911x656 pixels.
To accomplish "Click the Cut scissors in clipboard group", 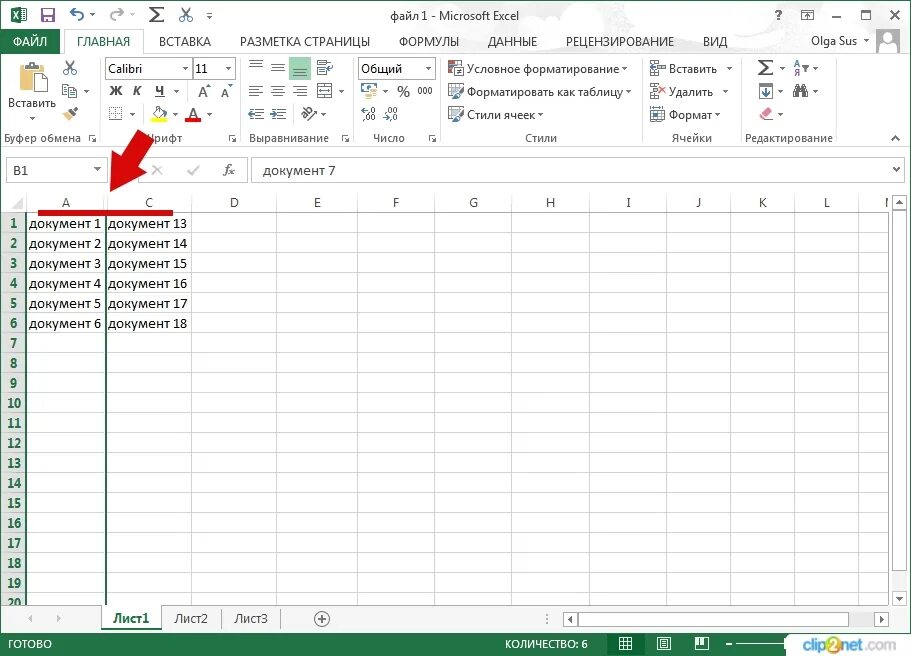I will 70,68.
